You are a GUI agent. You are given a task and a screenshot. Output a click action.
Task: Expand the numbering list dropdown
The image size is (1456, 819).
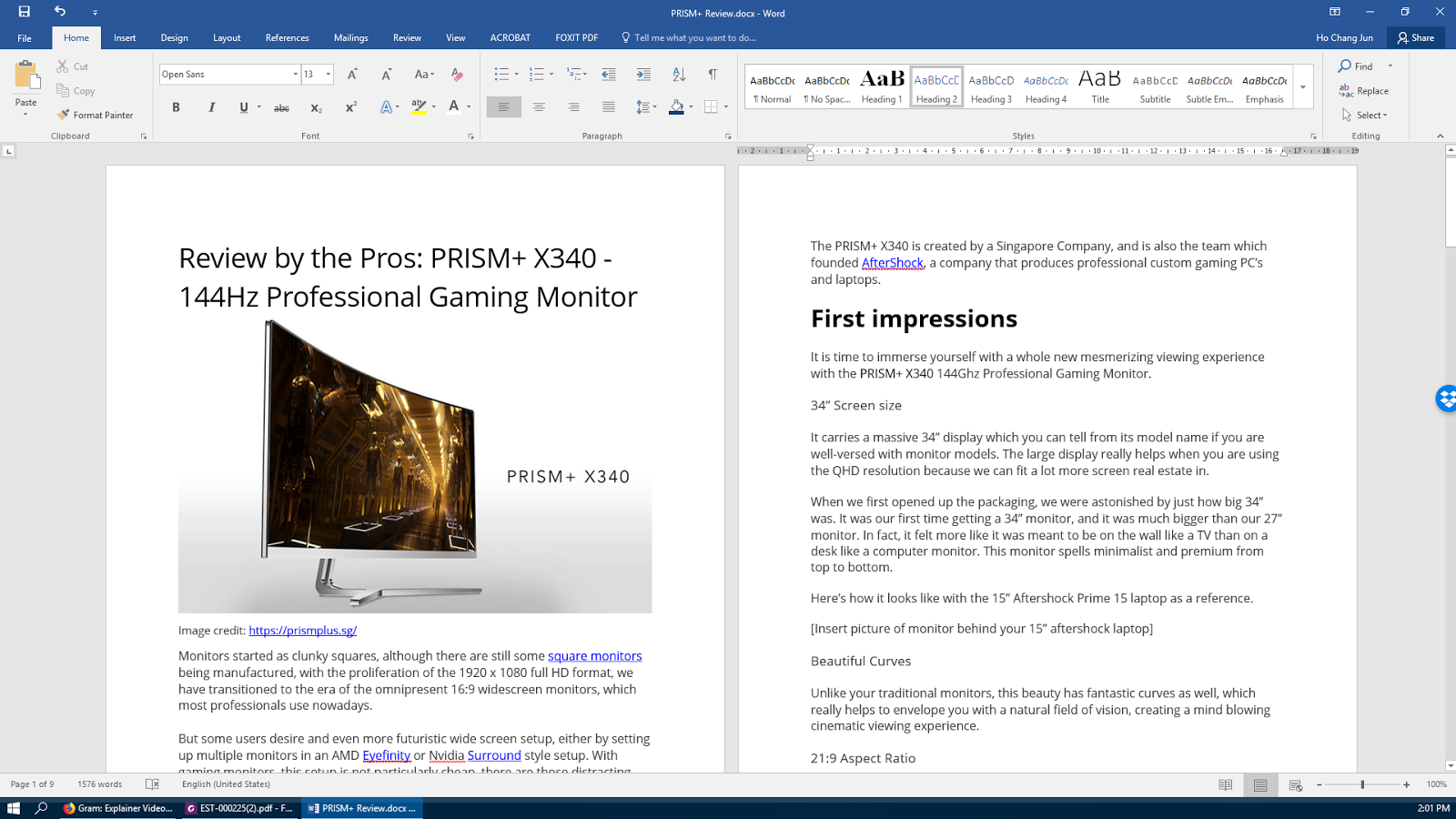(551, 75)
